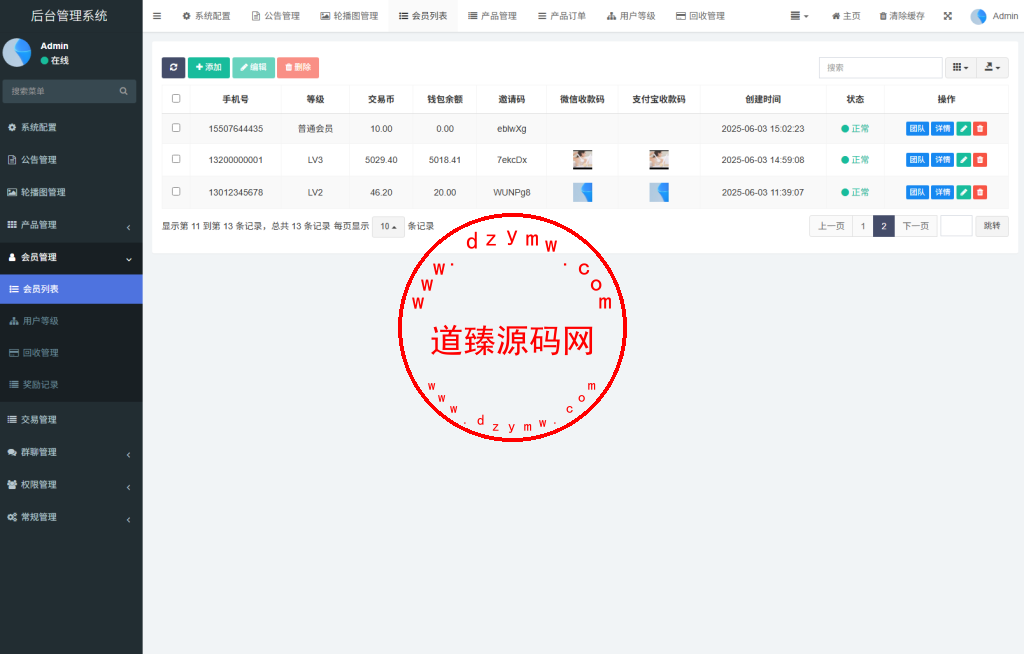Click the green 添加 add button

point(208,67)
